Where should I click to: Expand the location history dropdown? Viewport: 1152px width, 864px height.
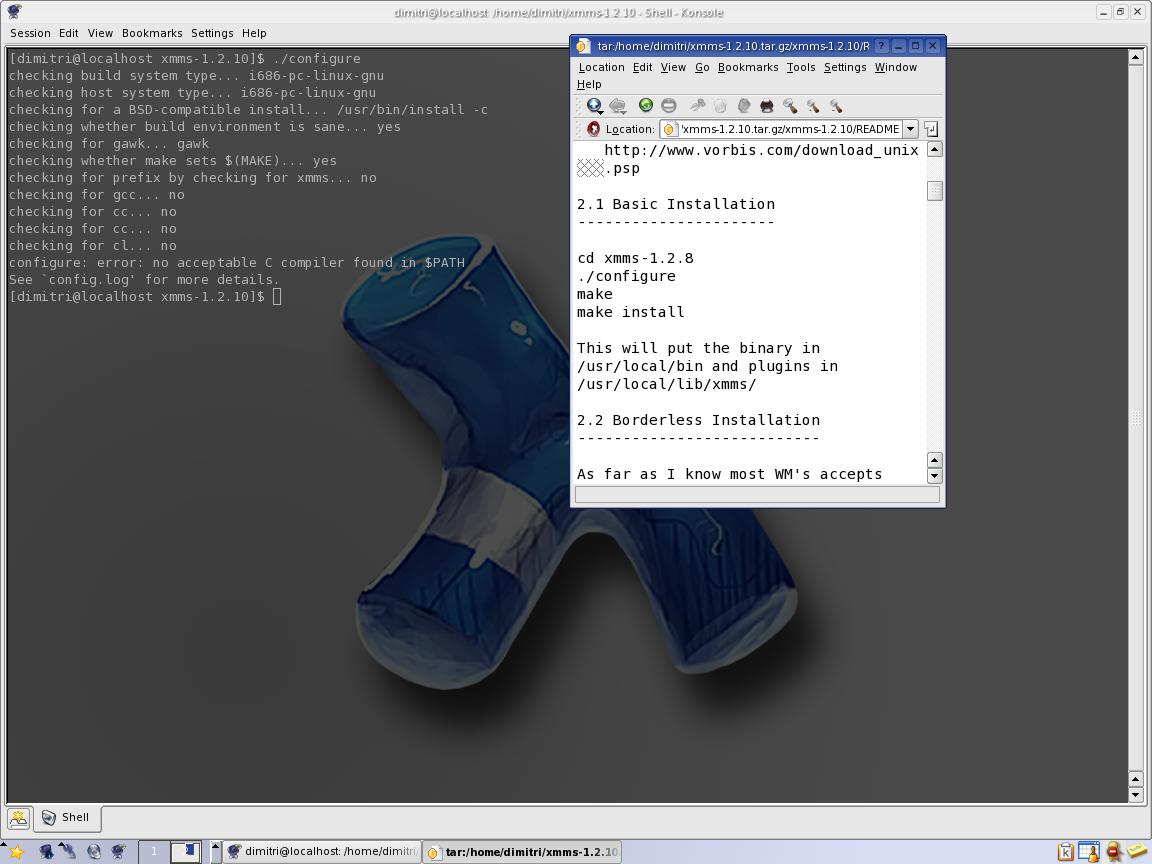pyautogui.click(x=910, y=129)
